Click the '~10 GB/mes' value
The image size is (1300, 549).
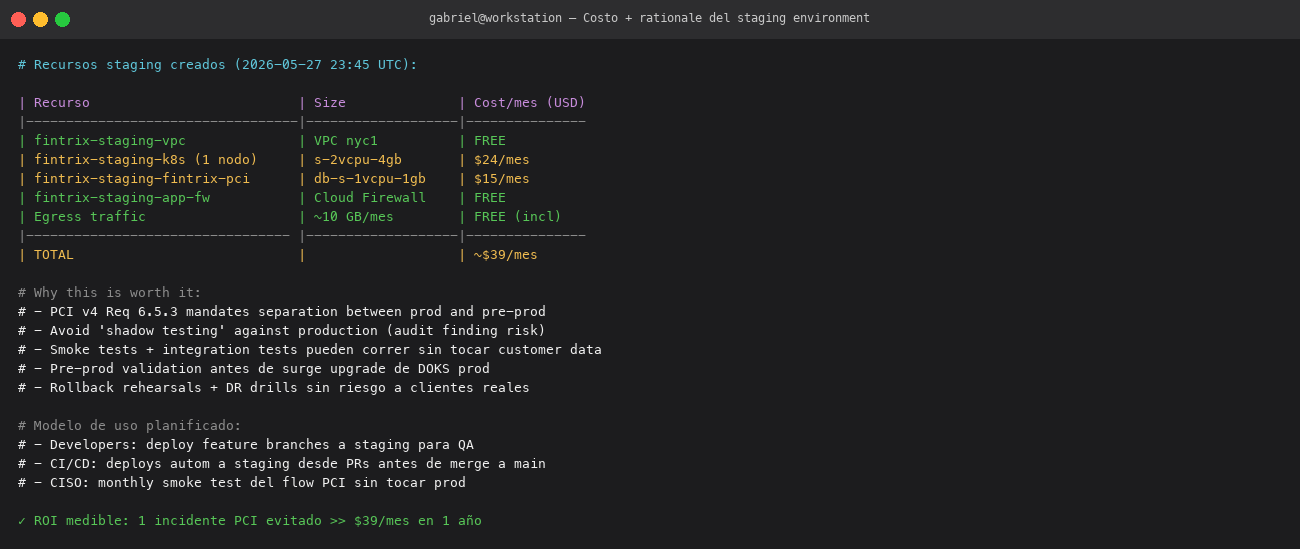pyautogui.click(x=354, y=217)
